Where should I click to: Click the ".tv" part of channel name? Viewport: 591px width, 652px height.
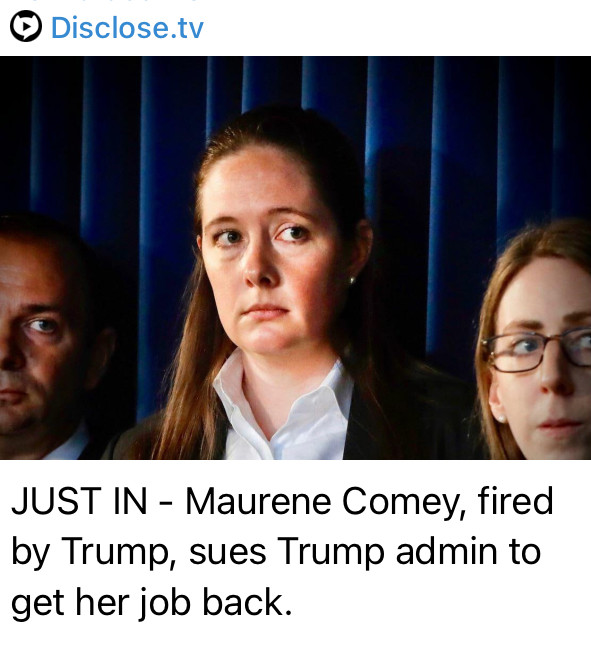(x=187, y=28)
